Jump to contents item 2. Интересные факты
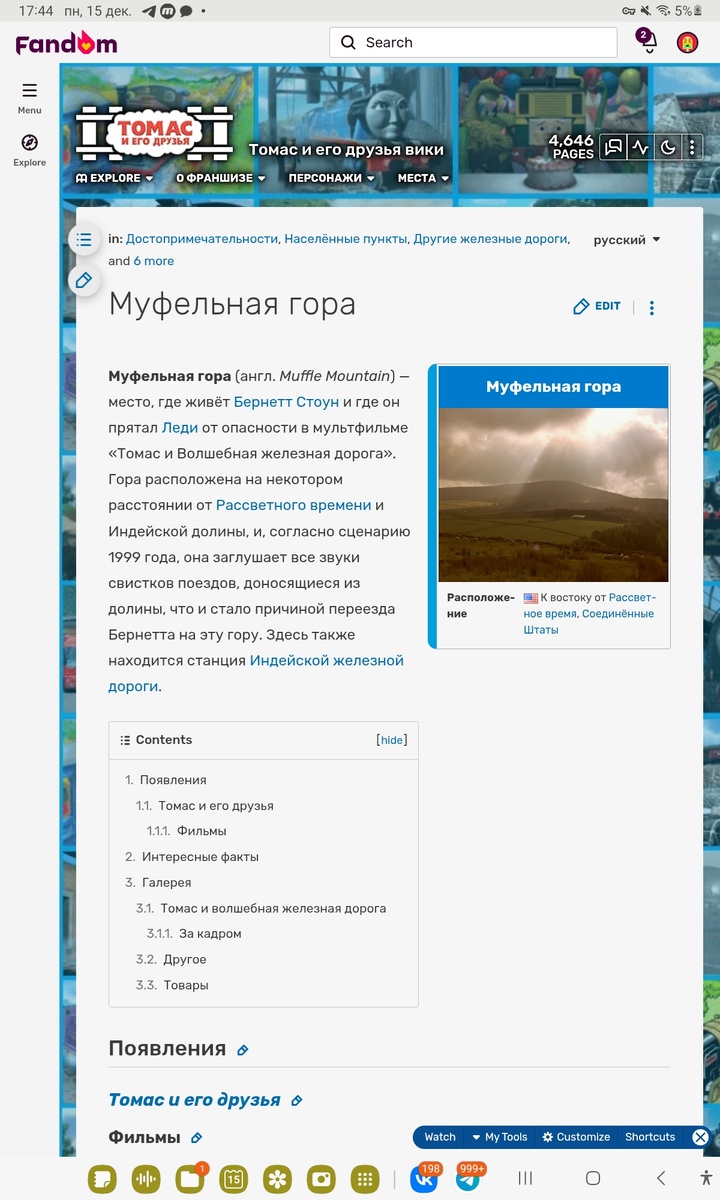The height and width of the screenshot is (1200, 720). 192,857
